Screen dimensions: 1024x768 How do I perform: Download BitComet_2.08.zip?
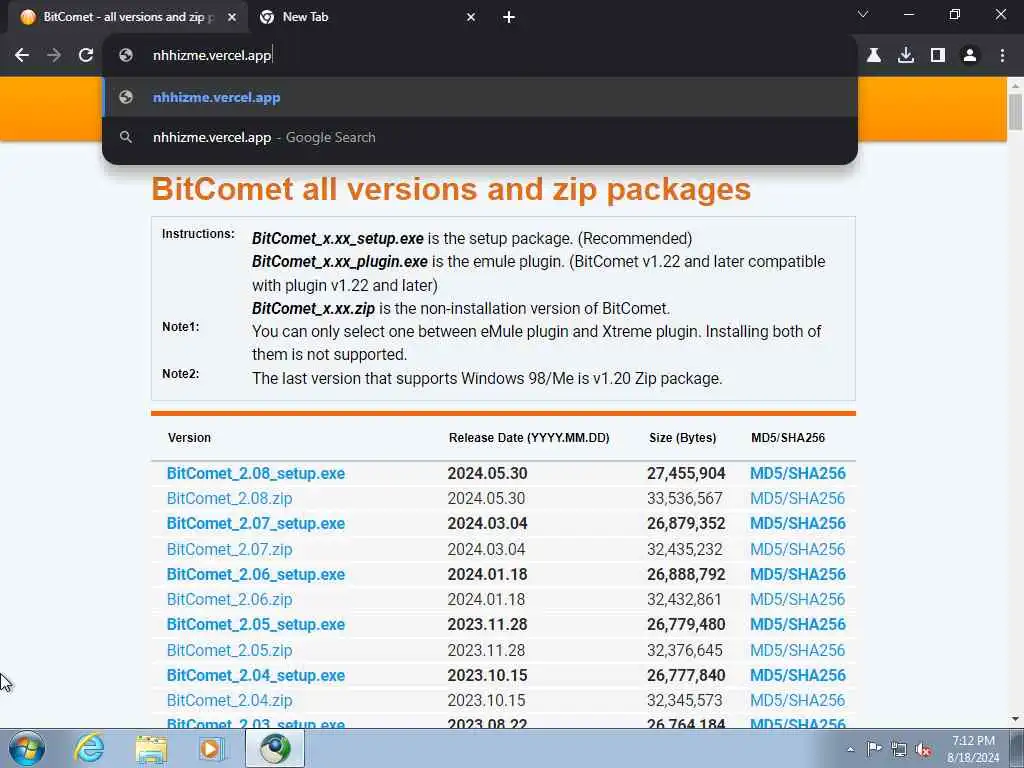tap(229, 498)
